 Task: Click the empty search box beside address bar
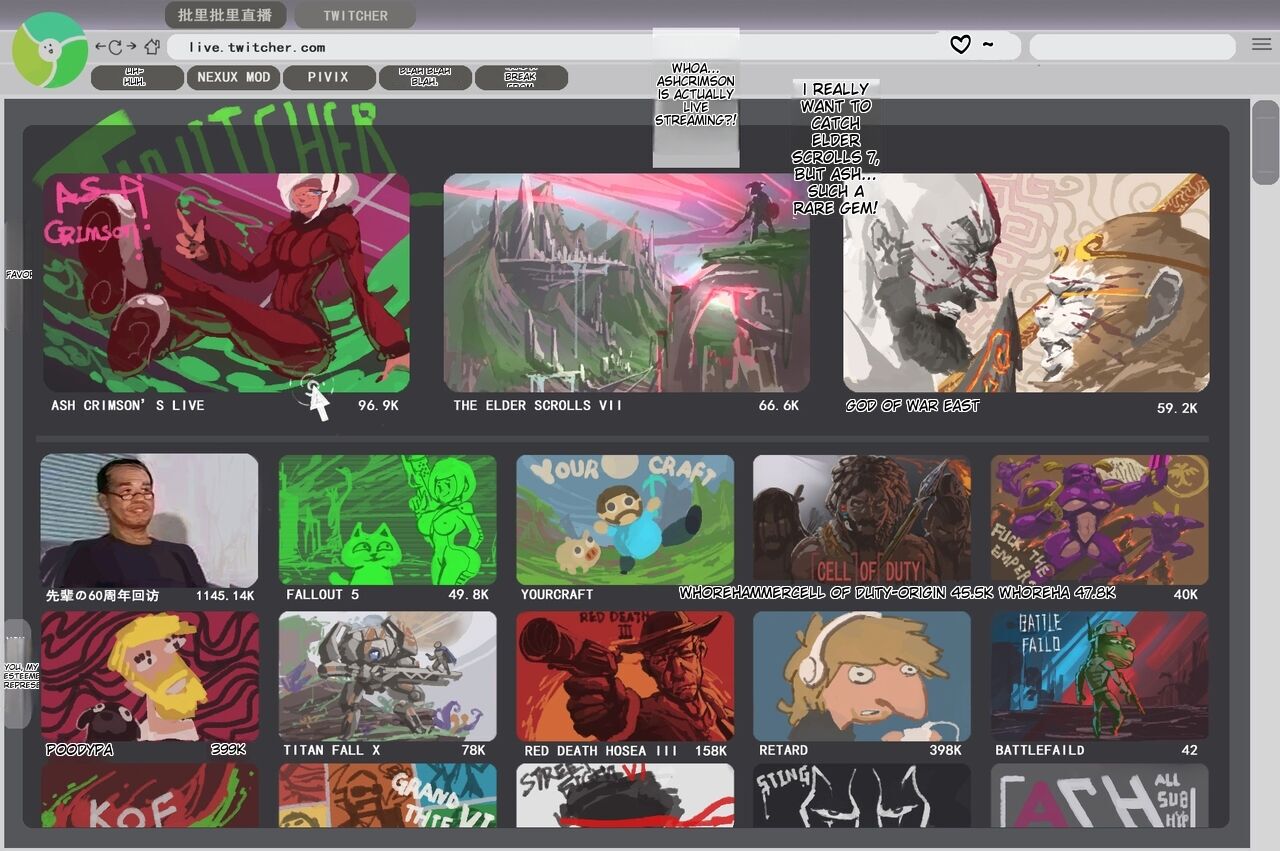pyautogui.click(x=1132, y=47)
